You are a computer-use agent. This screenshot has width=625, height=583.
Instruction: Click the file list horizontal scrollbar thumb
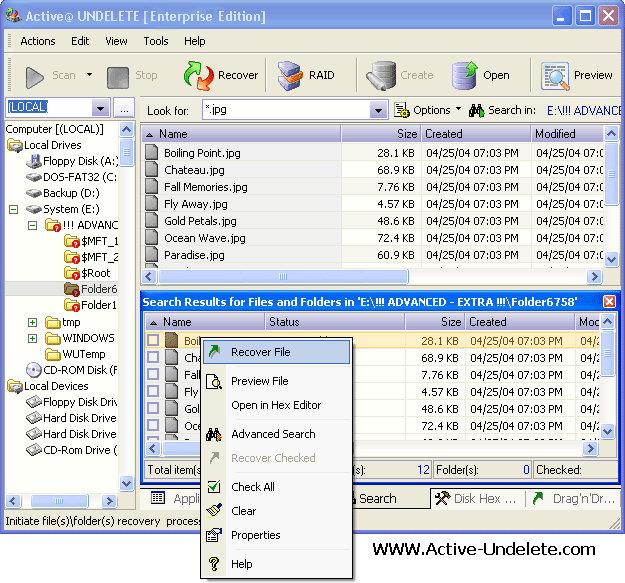click(283, 276)
